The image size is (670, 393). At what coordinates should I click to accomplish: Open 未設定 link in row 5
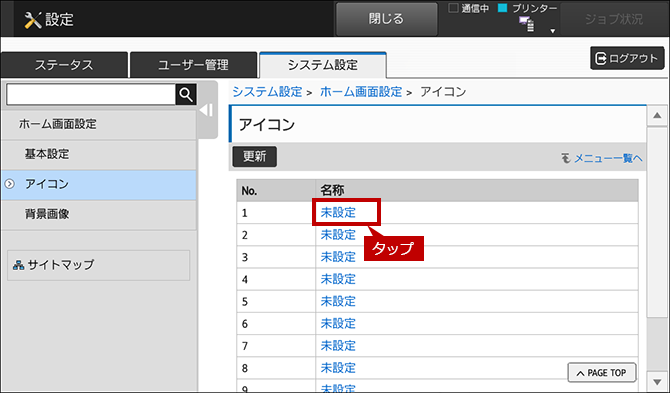[x=338, y=301]
